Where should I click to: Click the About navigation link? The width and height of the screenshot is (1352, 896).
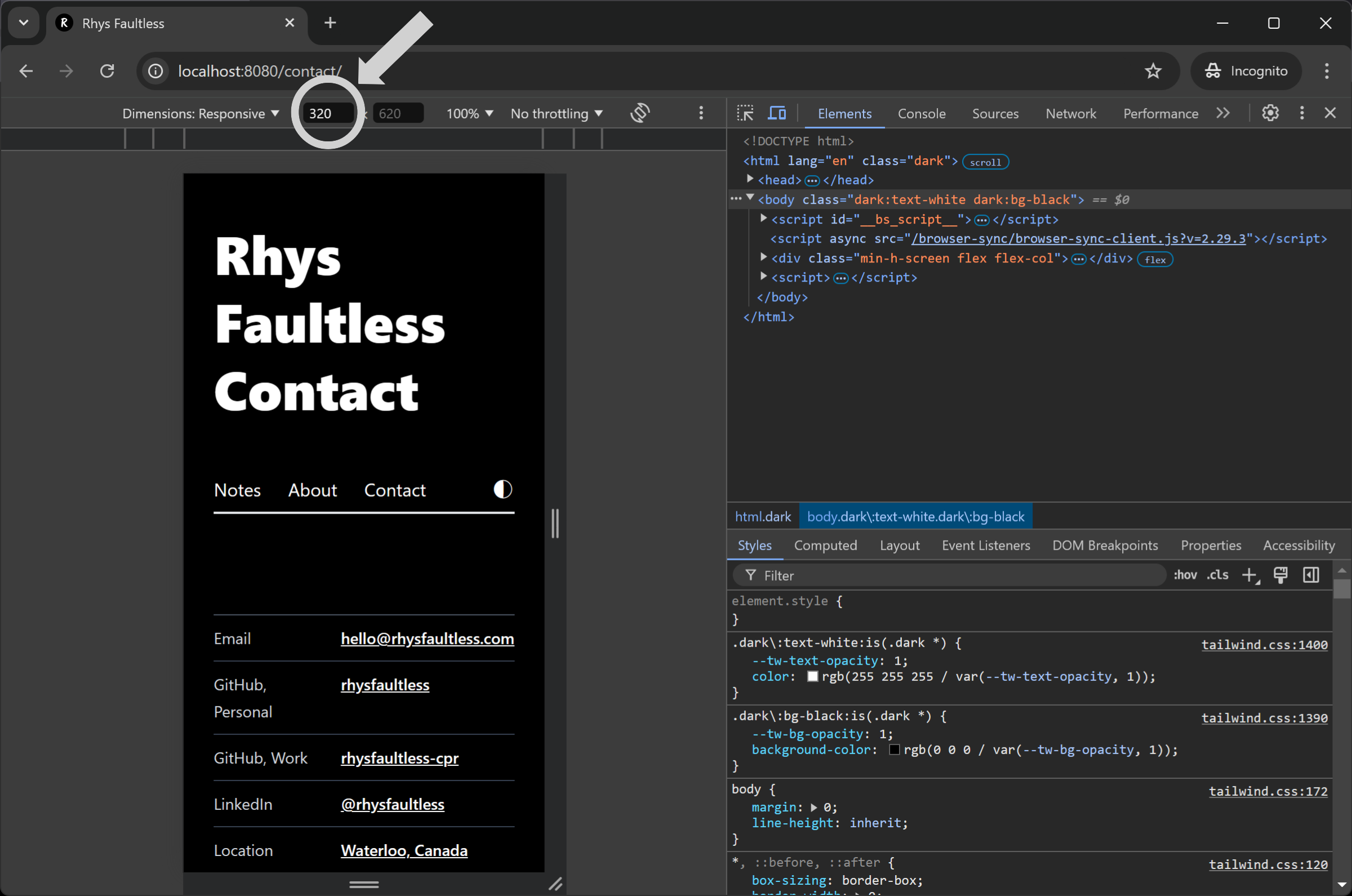(313, 491)
